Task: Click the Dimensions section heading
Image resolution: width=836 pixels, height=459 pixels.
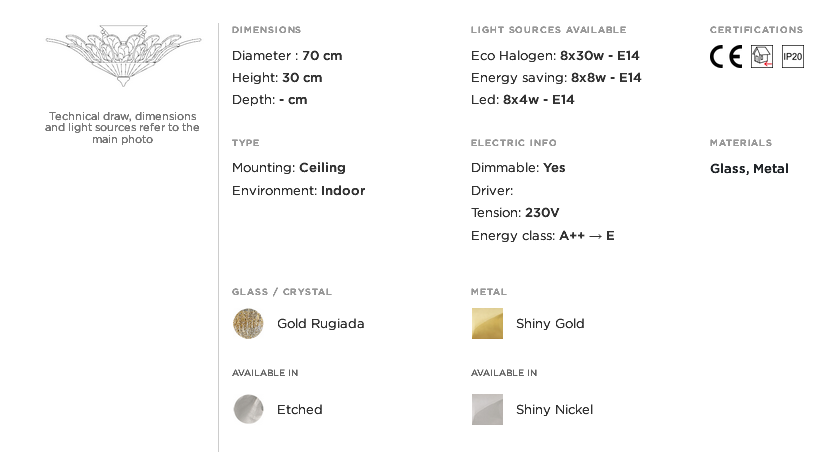Action: pyautogui.click(x=267, y=30)
